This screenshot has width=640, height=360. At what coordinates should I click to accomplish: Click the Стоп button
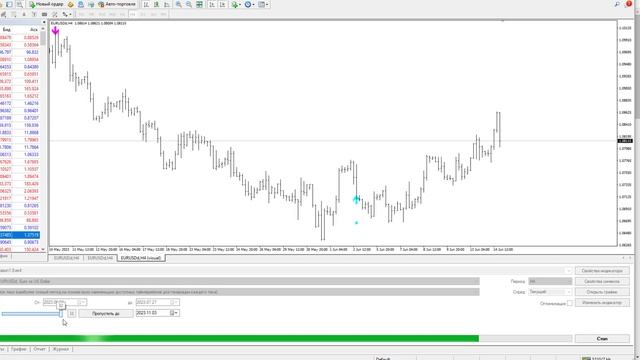[x=602, y=338]
